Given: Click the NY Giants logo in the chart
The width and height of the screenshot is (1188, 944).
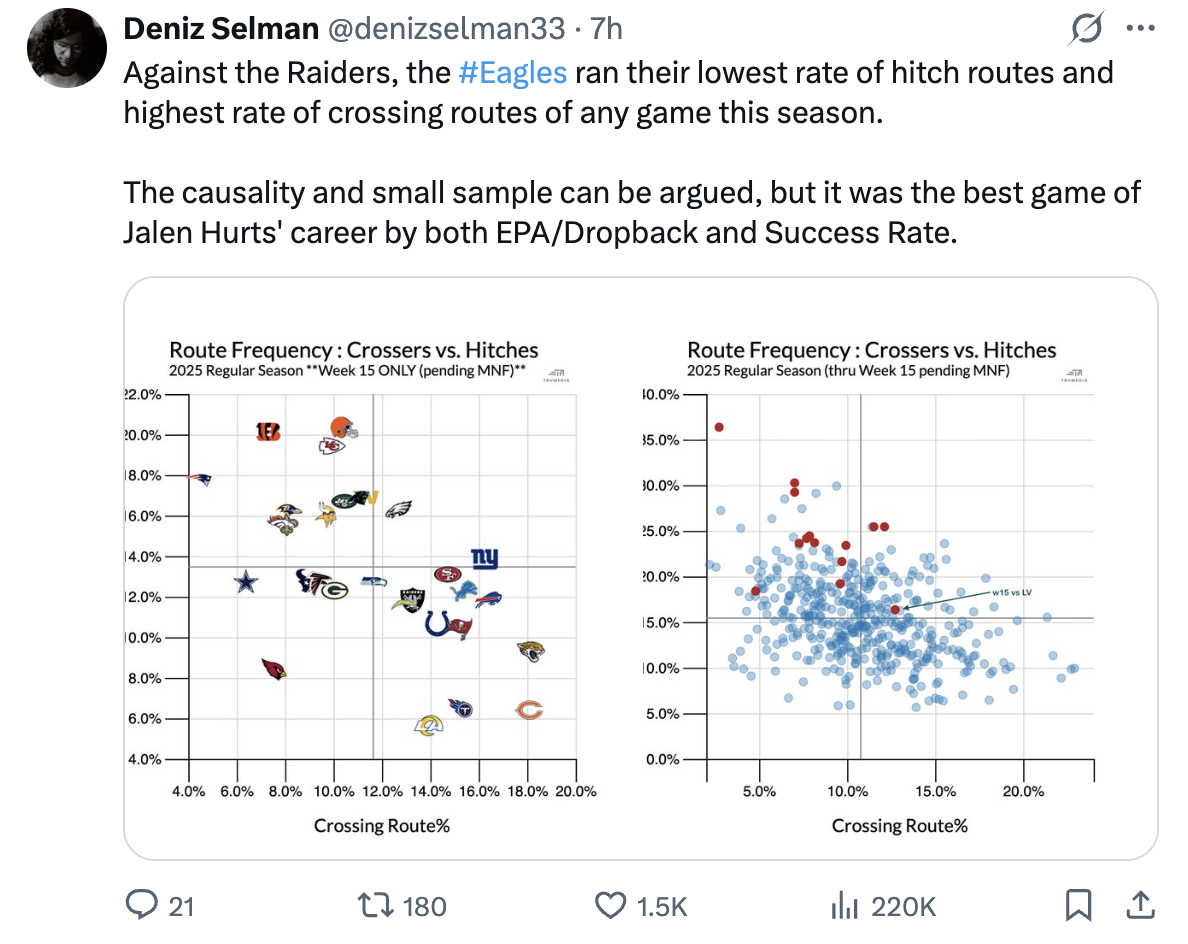Looking at the screenshot, I should pyautogui.click(x=484, y=558).
